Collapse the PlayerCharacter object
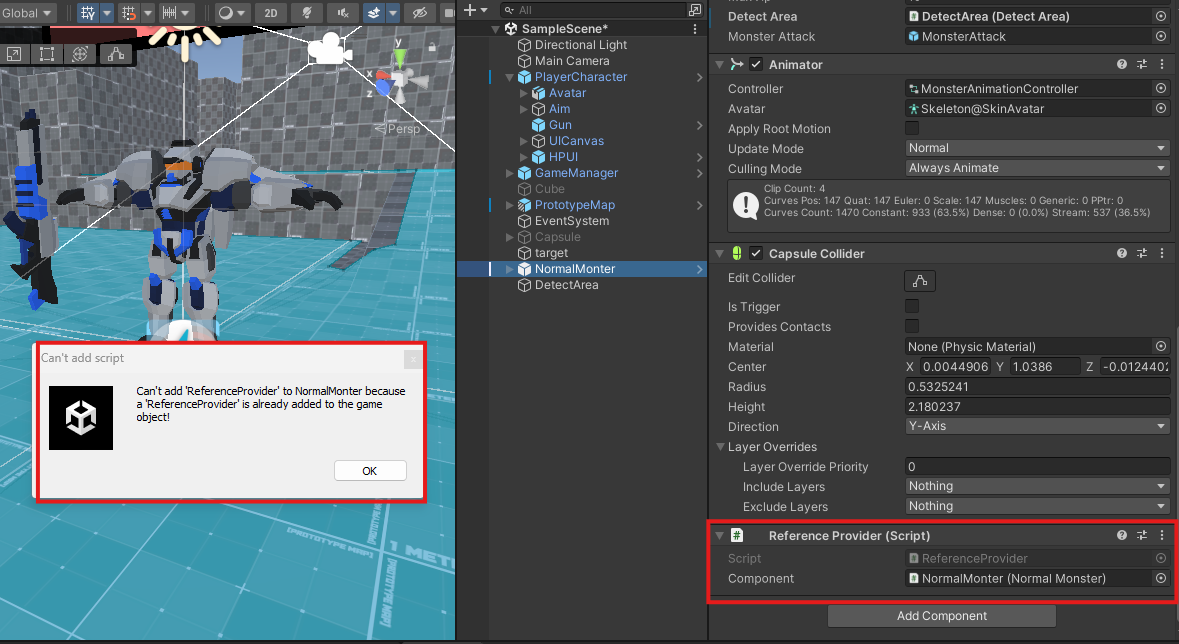1179x644 pixels. click(510, 77)
